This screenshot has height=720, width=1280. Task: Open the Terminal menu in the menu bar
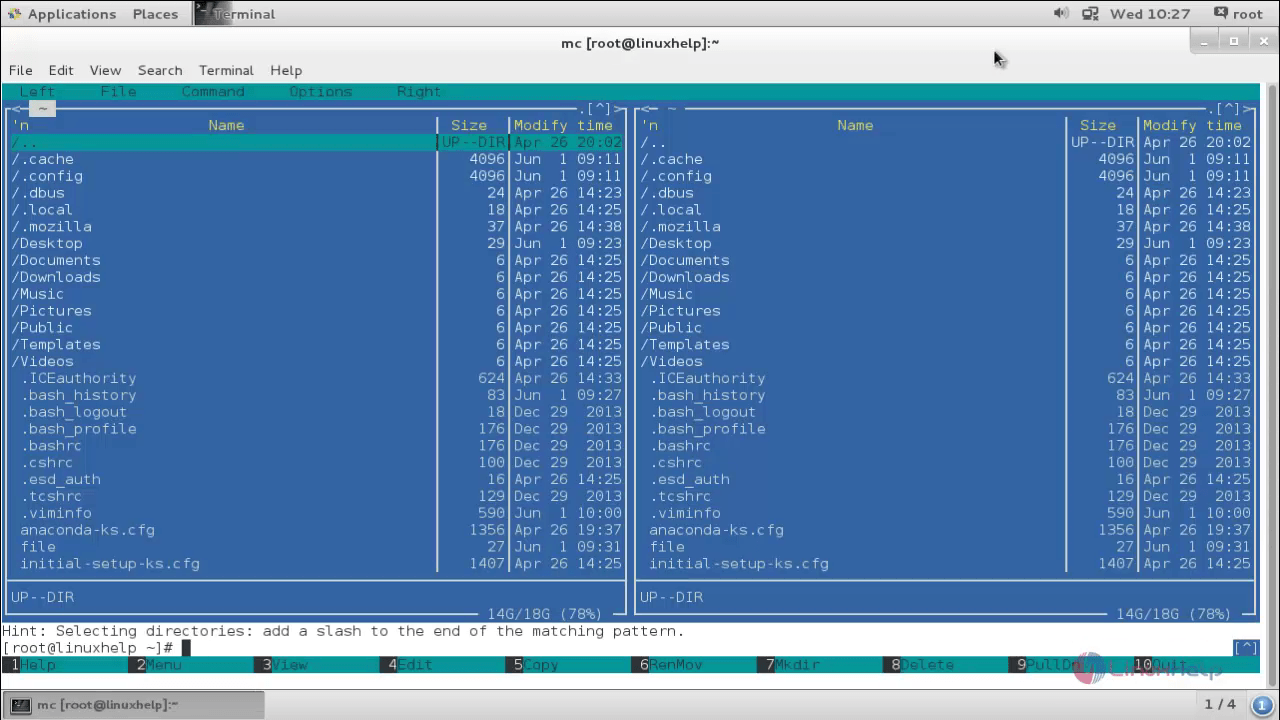pyautogui.click(x=226, y=70)
